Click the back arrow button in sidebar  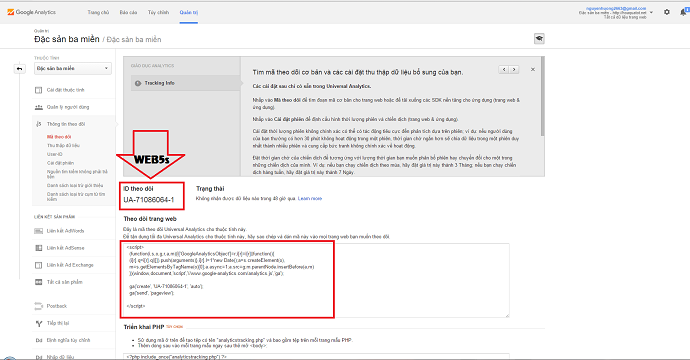(x=19, y=69)
